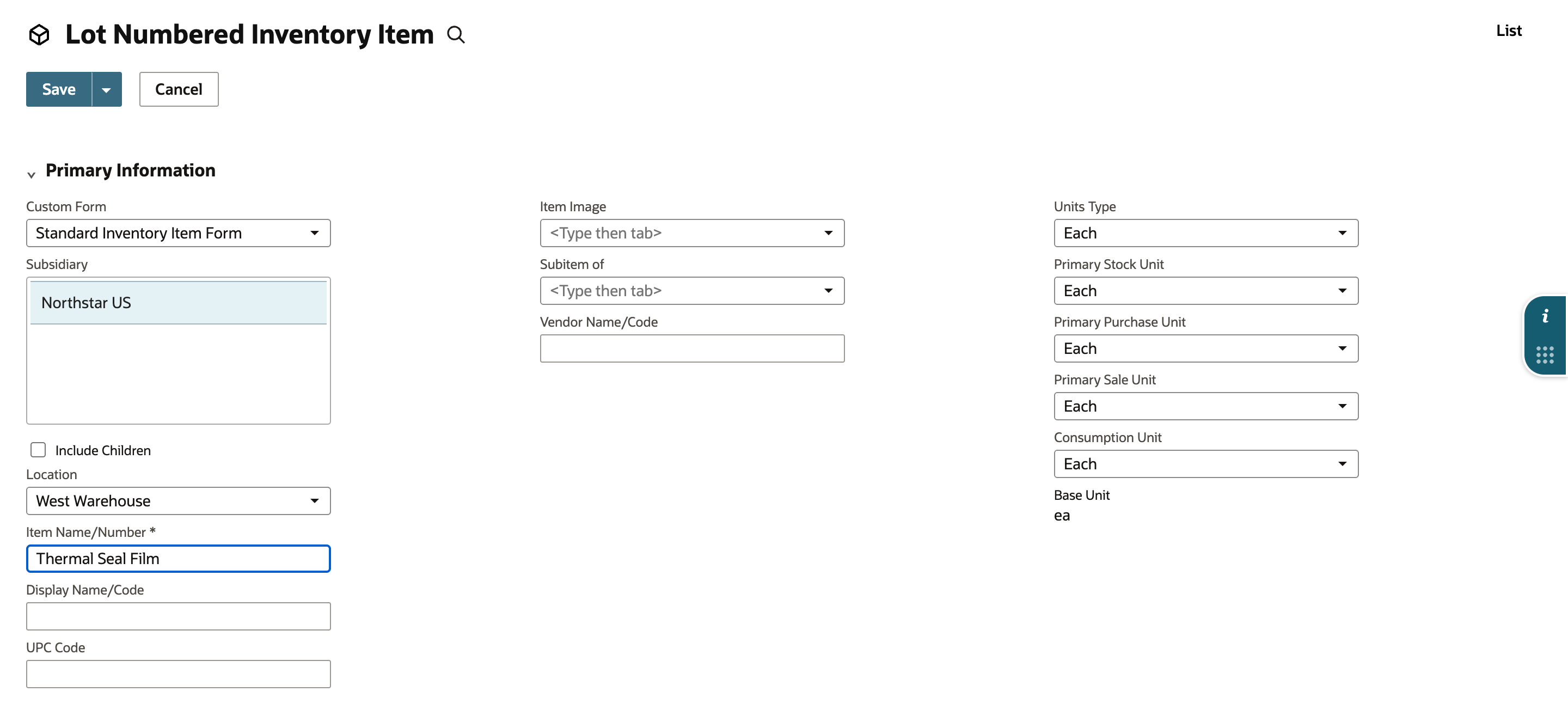Open the grid dots icon on right edge

1545,355
